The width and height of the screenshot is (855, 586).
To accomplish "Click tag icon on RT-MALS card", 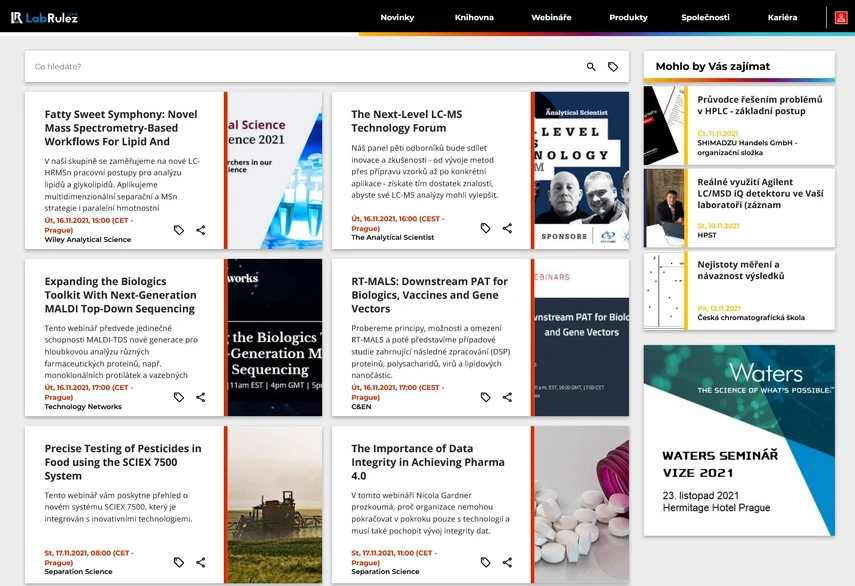I will (x=485, y=397).
